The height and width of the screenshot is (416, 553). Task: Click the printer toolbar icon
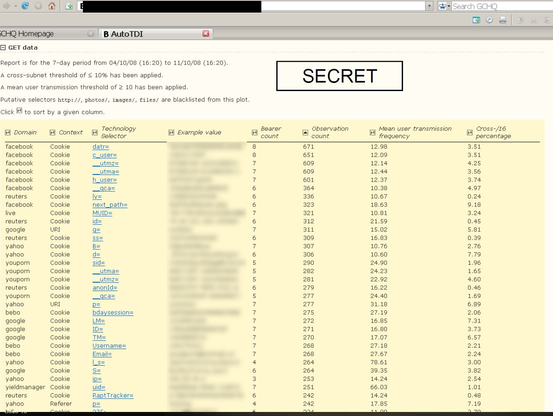click(503, 20)
